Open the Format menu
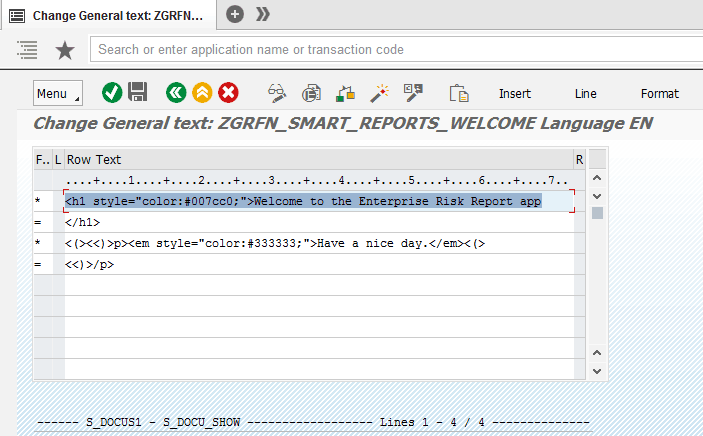 click(x=659, y=93)
